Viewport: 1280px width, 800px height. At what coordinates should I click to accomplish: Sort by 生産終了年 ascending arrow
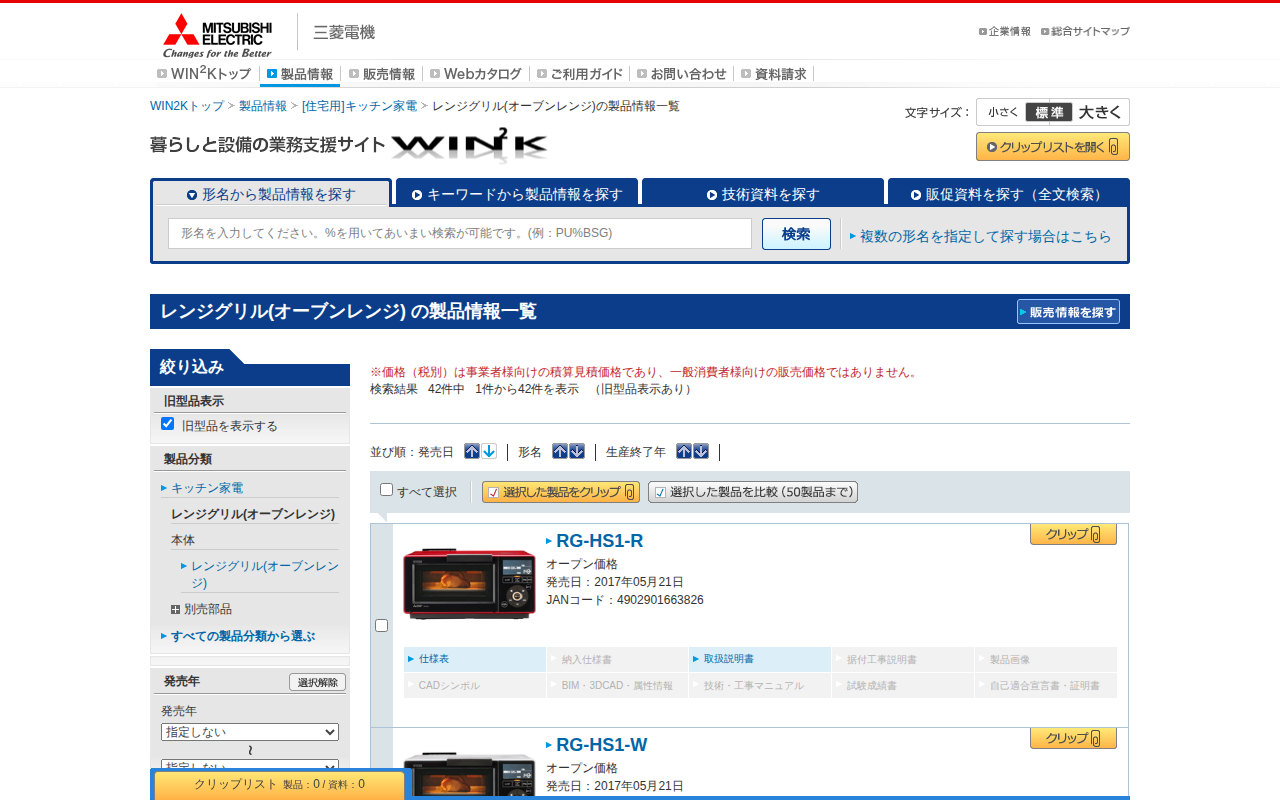(684, 452)
